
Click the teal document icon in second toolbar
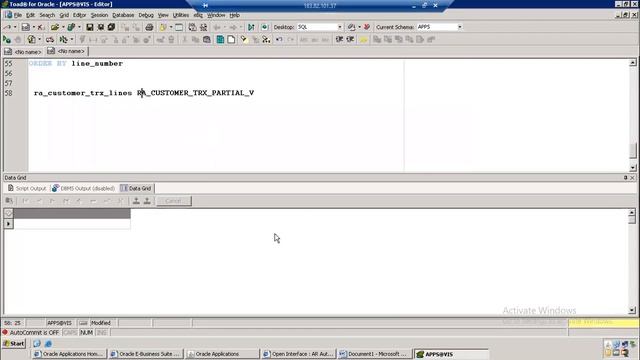click(220, 40)
